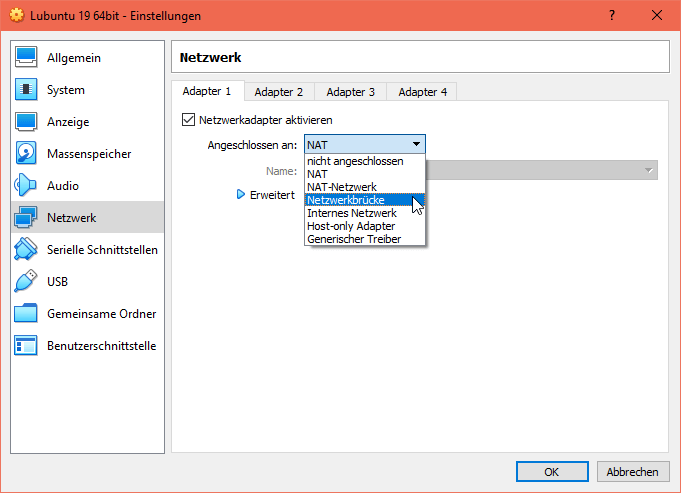This screenshot has width=681, height=493.
Task: Choose the plain NAT option in list
Action: click(x=365, y=174)
